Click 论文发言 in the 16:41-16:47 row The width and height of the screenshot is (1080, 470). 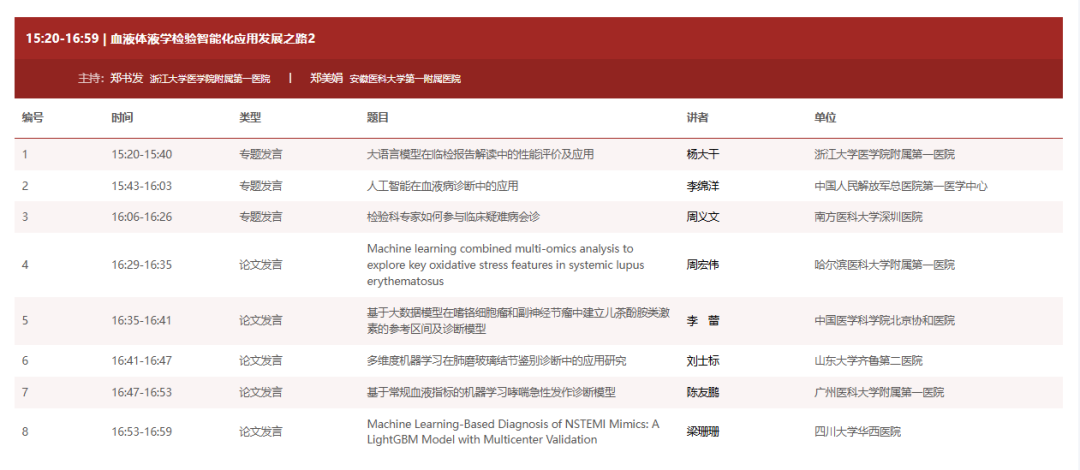[x=260, y=361]
